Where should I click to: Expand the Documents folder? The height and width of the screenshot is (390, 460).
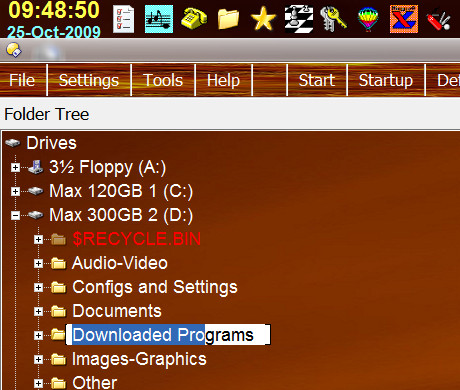(x=38, y=311)
